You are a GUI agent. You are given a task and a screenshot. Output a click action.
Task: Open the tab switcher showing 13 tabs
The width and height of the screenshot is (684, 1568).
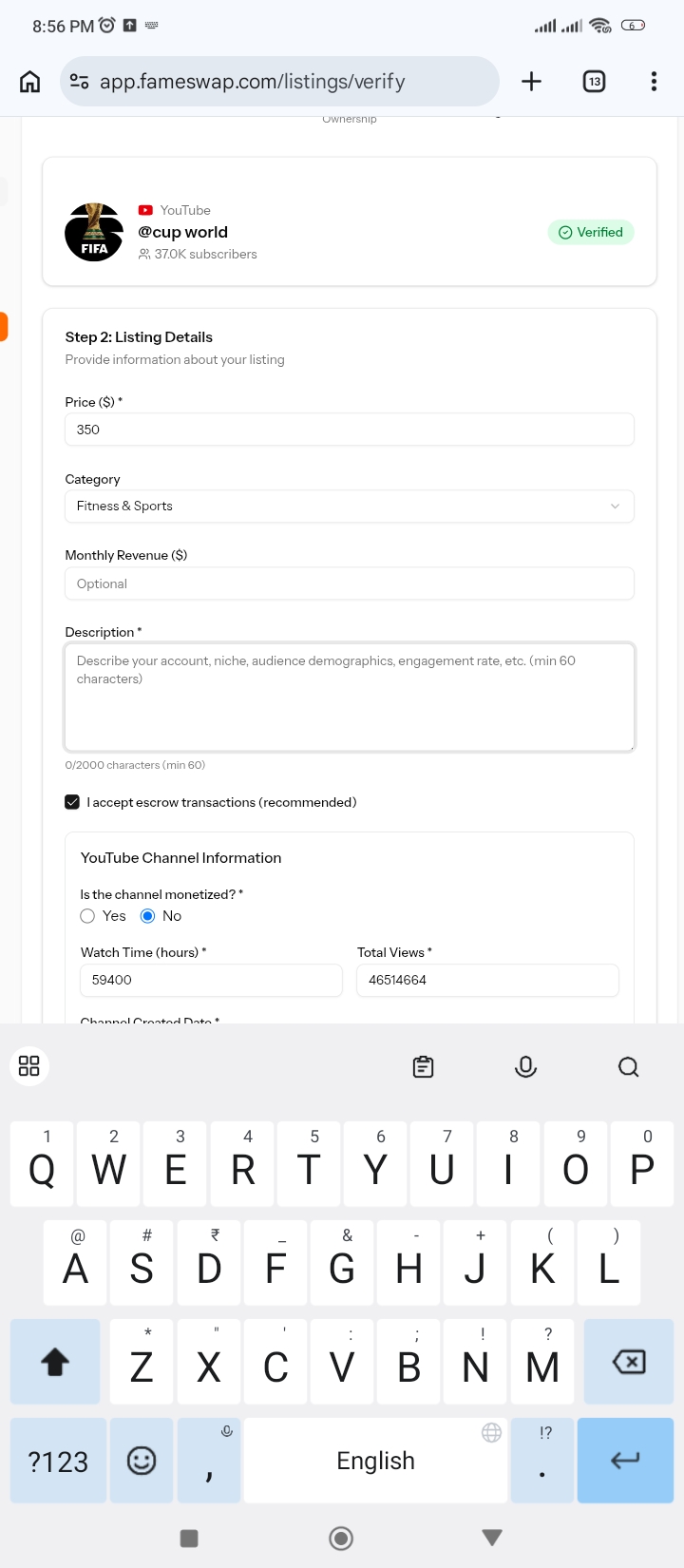pyautogui.click(x=594, y=82)
